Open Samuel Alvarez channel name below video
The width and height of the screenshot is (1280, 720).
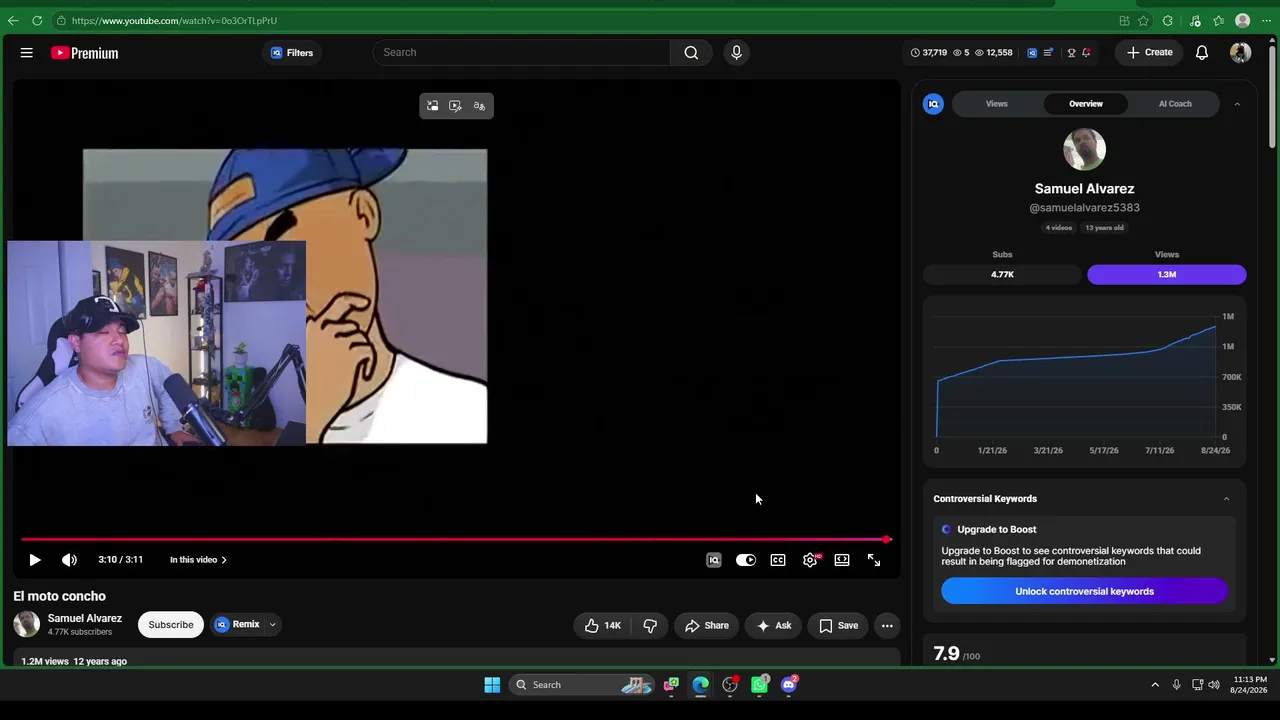pos(85,619)
